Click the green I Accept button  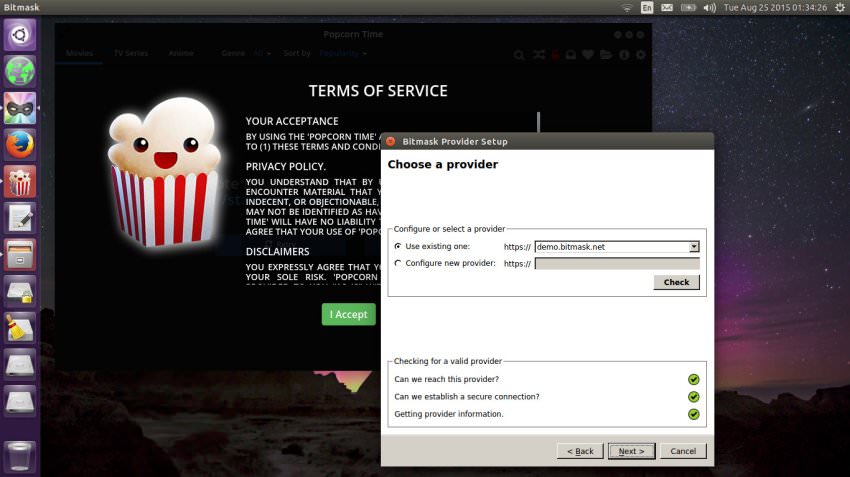click(349, 314)
